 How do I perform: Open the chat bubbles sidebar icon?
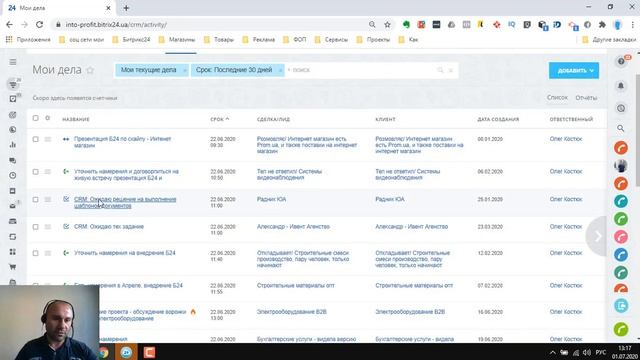tap(13, 160)
